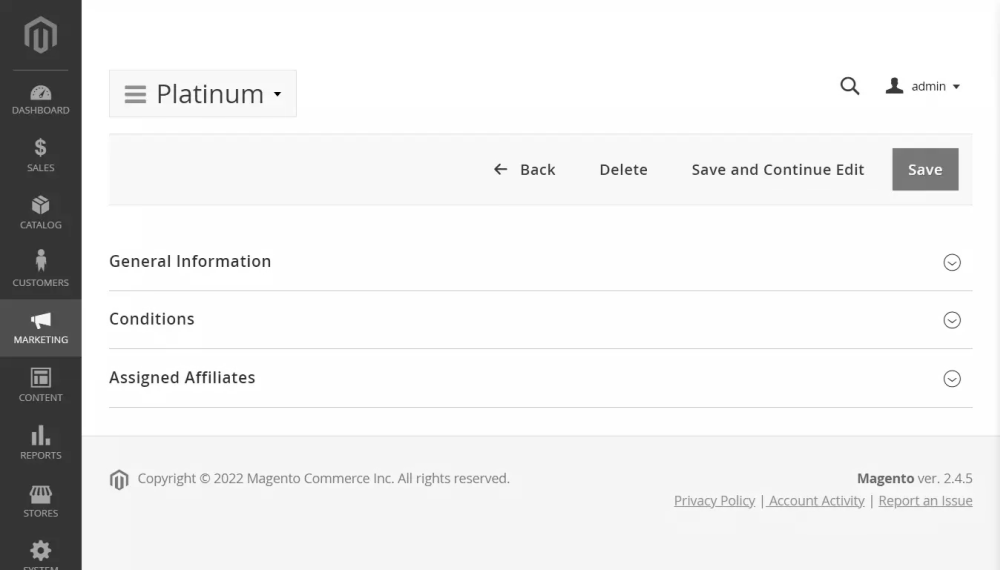Screen dimensions: 1000x570
Task: Click the Magento logo in sidebar
Action: (40, 35)
